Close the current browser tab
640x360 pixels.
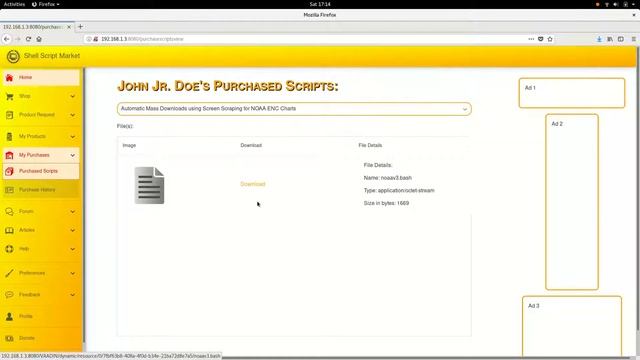(x=69, y=27)
